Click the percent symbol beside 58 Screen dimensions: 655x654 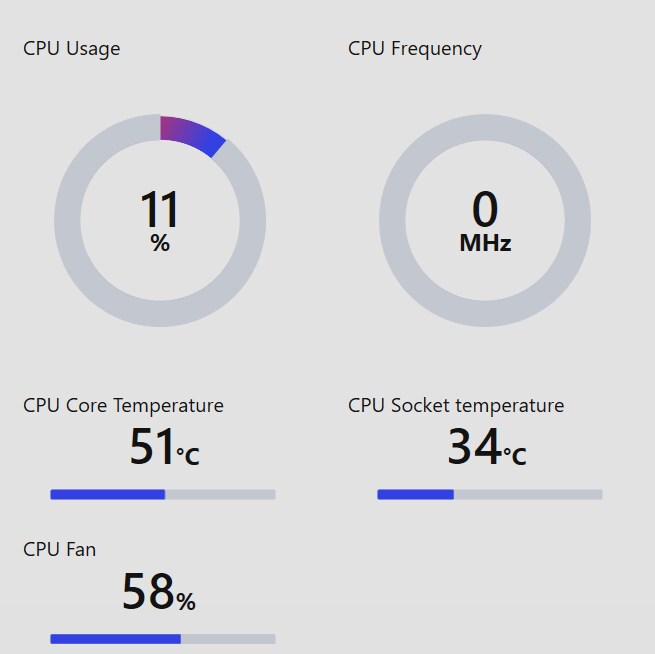[186, 601]
